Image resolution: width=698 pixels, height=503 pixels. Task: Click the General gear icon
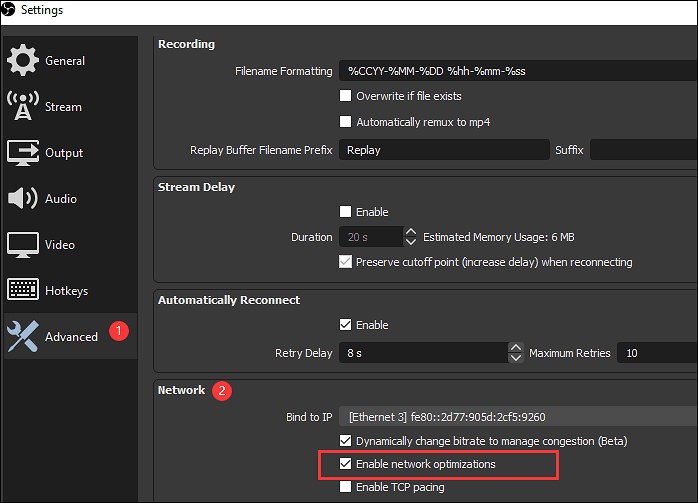[x=23, y=61]
